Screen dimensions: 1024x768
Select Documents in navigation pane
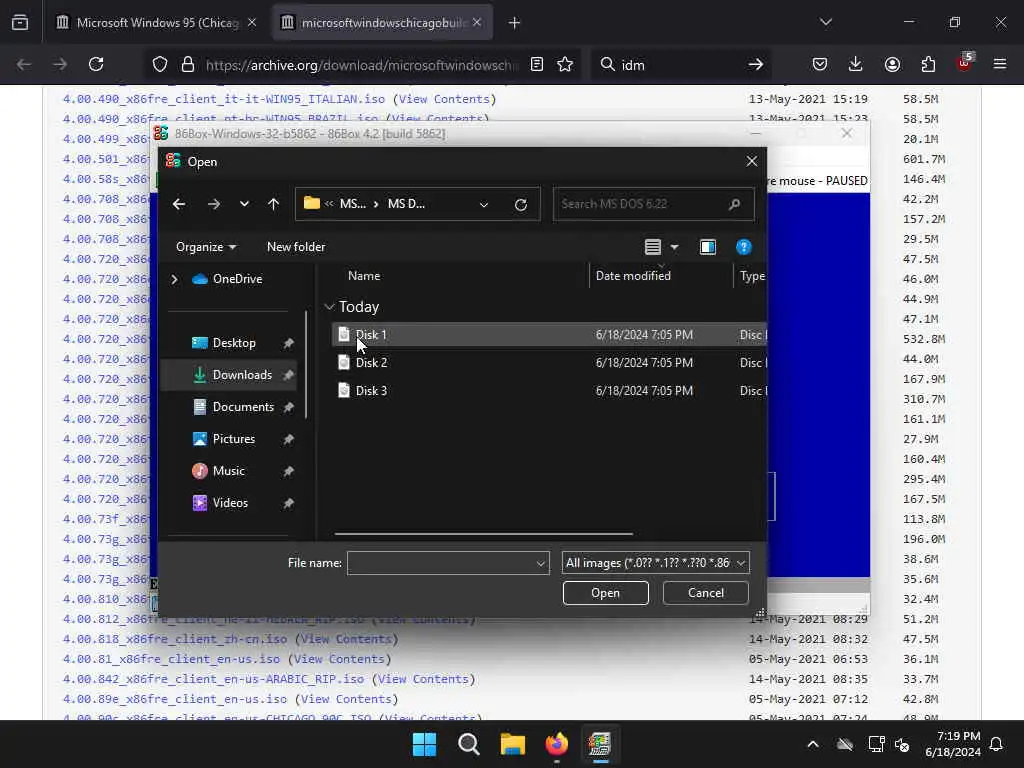(243, 407)
